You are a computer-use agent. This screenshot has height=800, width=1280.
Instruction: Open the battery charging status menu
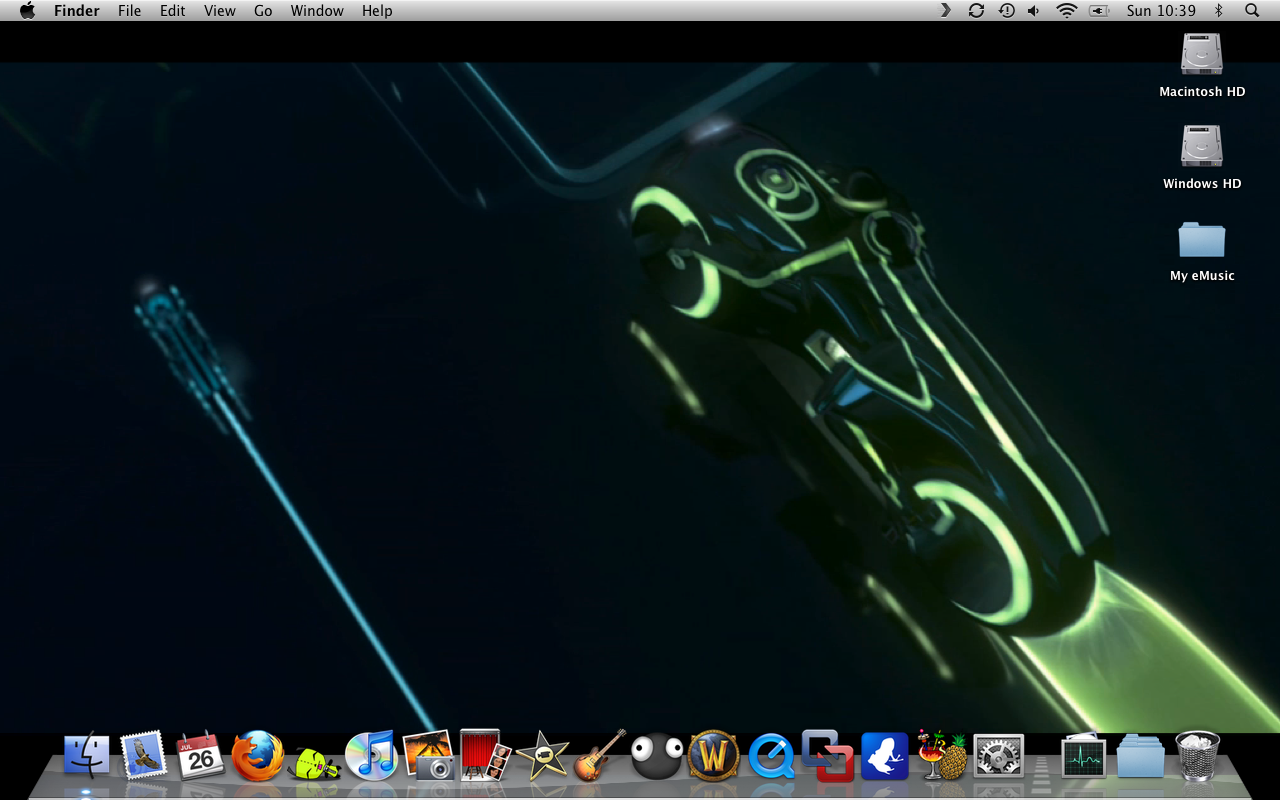[1099, 11]
